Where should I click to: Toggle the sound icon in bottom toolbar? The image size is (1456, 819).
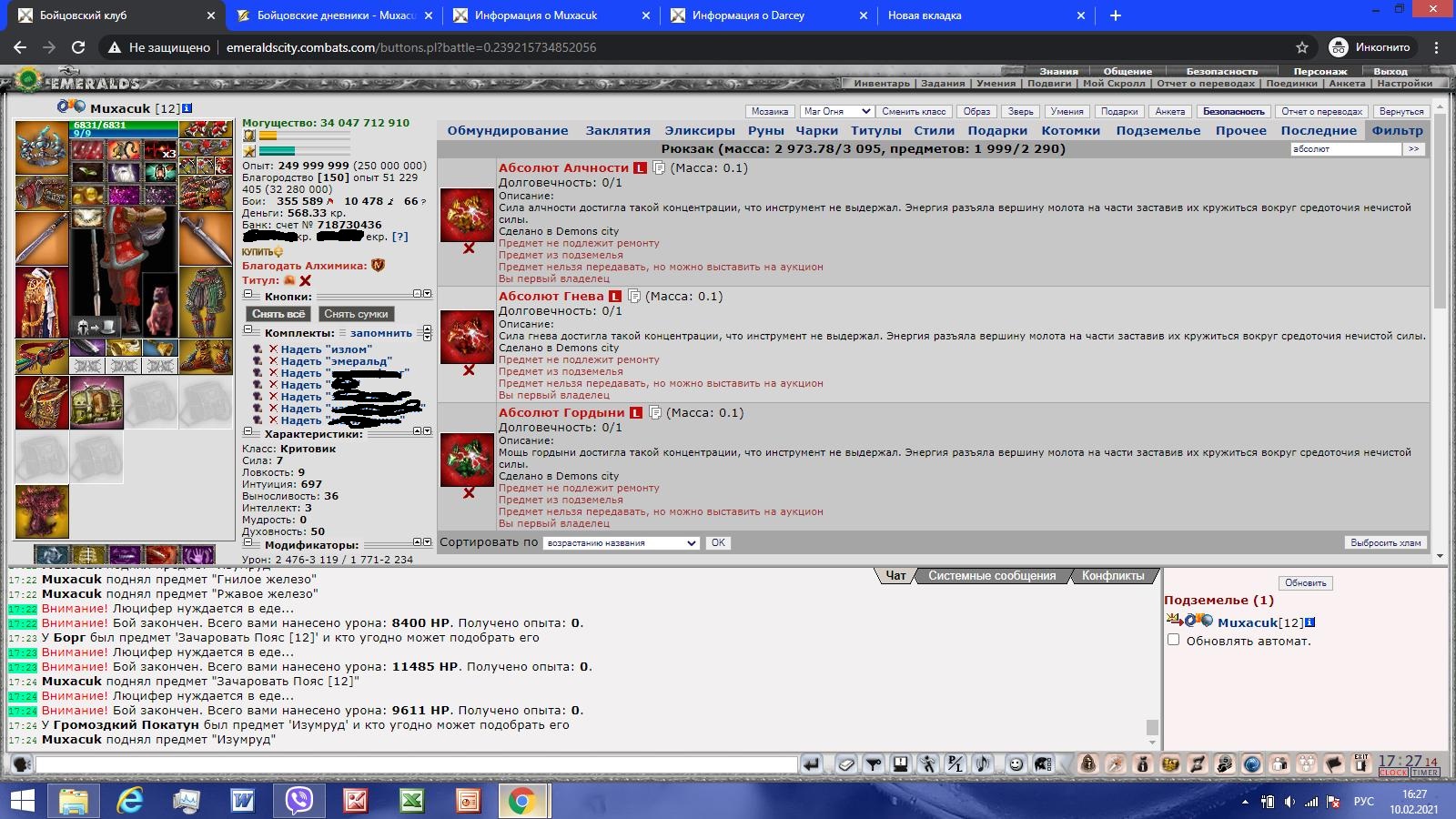982,764
